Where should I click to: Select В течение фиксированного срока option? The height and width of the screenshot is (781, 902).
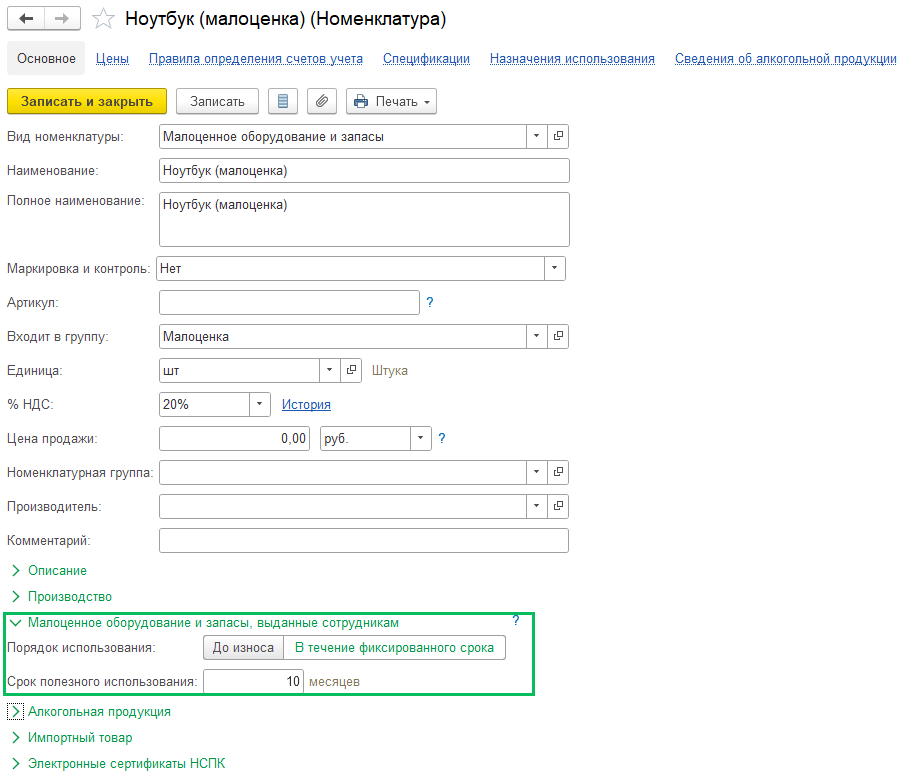click(394, 648)
